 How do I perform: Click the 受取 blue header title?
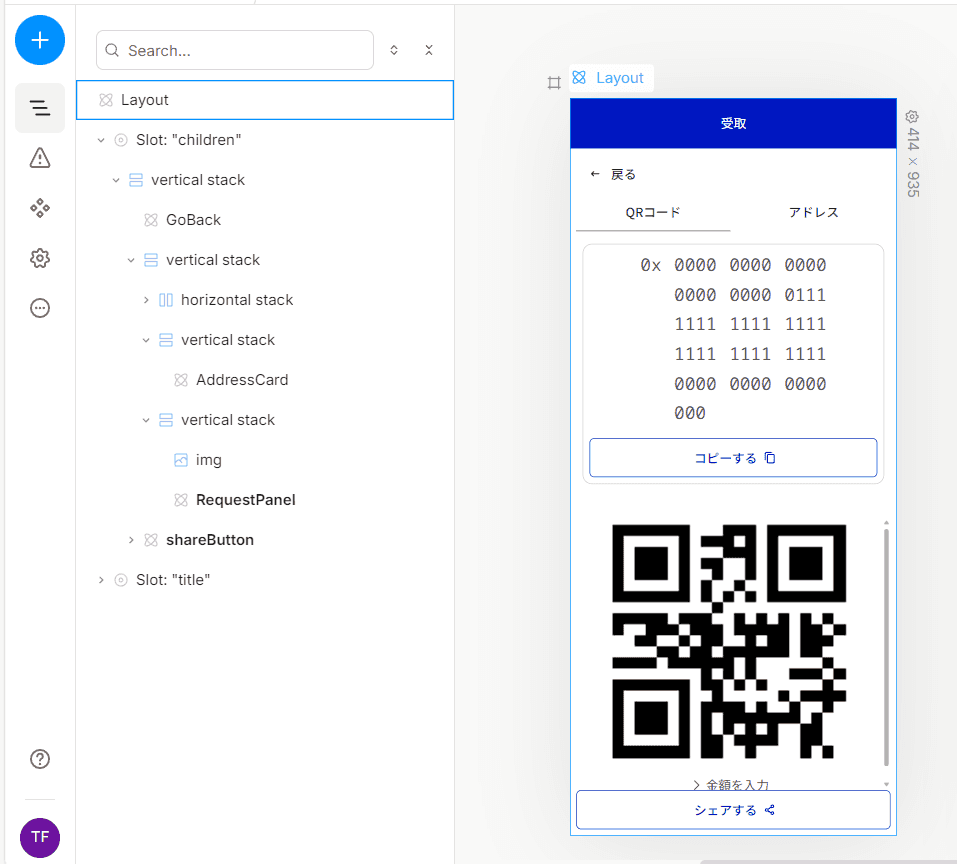[x=733, y=123]
